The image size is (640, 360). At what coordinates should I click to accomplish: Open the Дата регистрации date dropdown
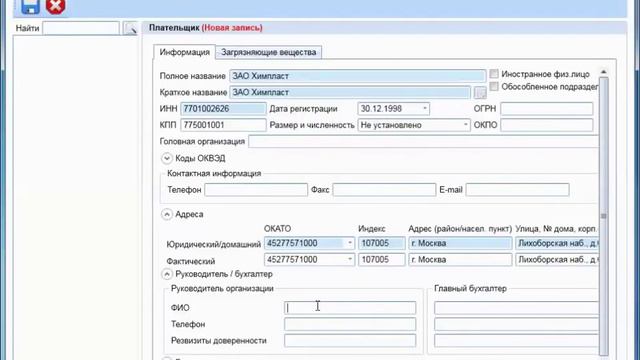tap(424, 109)
